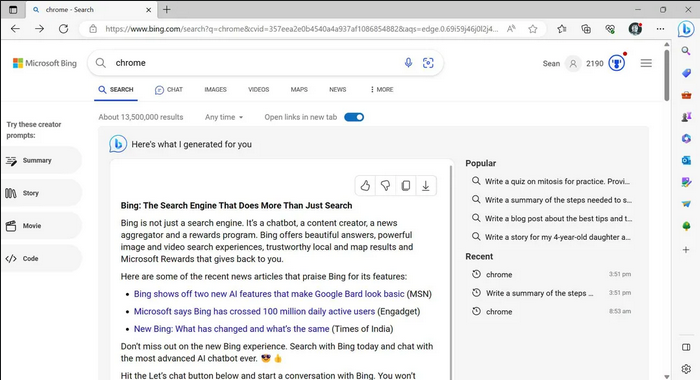Copy the generated text with copy icon
700x380 pixels.
click(406, 186)
